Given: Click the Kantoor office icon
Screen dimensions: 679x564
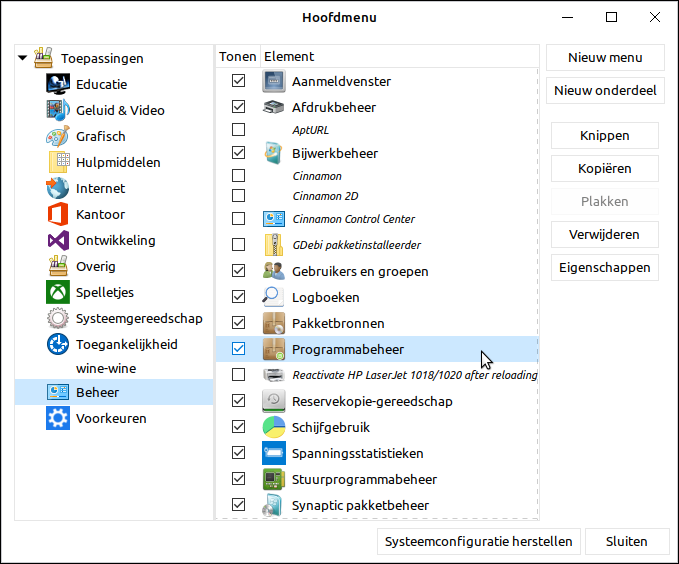Looking at the screenshot, I should coord(58,214).
